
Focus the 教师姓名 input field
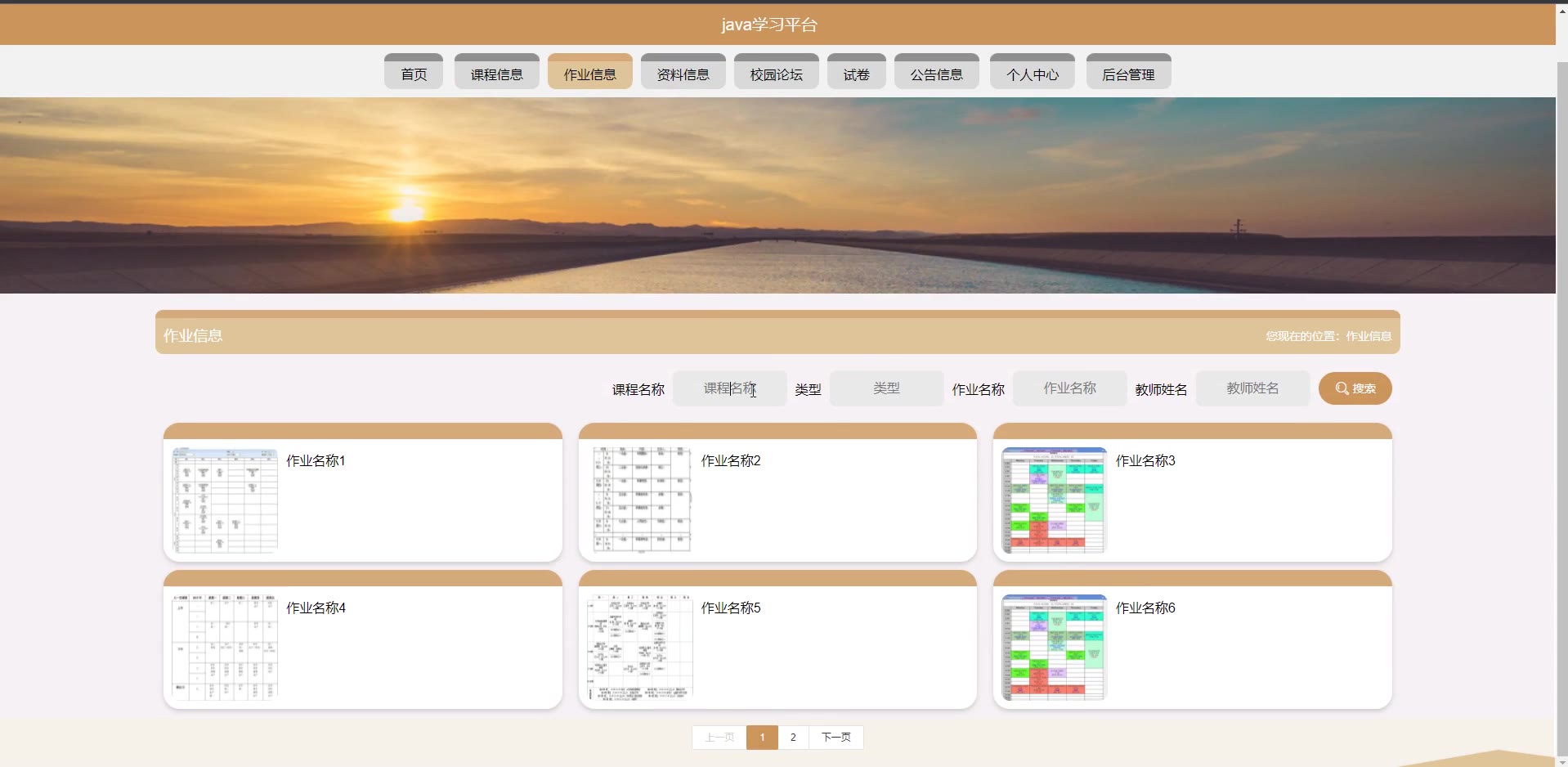pos(1252,388)
